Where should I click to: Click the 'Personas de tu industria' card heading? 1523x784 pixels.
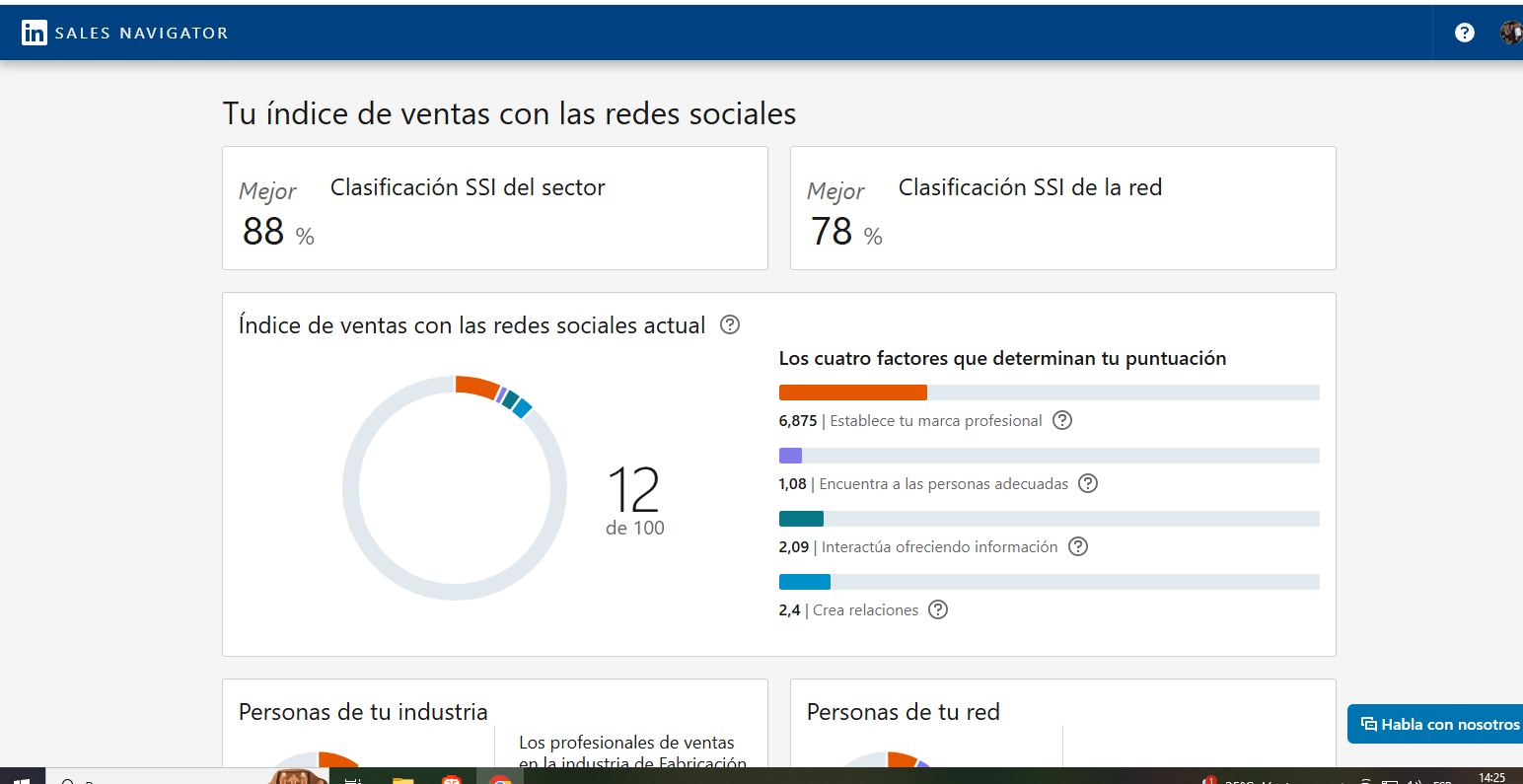pos(363,712)
